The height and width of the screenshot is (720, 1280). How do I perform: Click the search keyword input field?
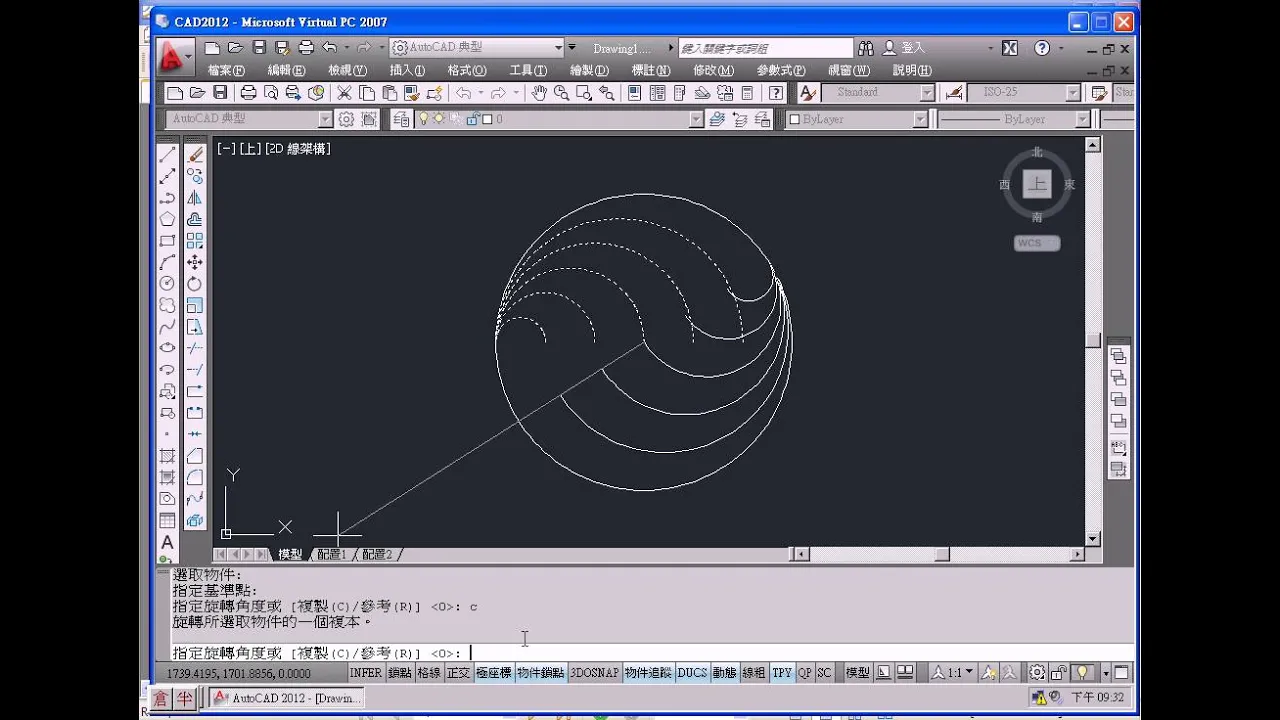pos(766,48)
